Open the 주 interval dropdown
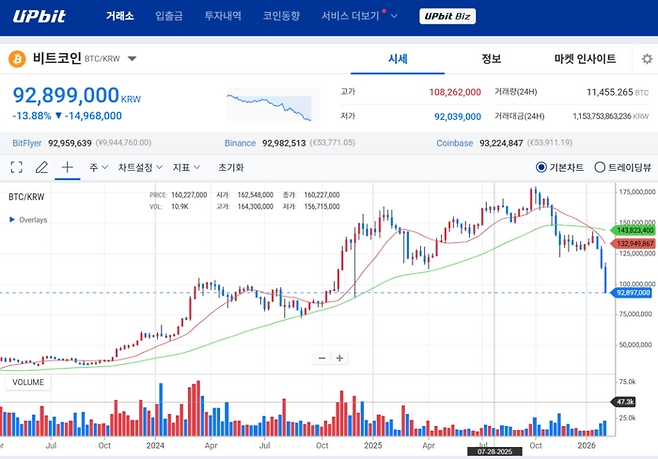Screen dimensions: 658x459 (99, 167)
